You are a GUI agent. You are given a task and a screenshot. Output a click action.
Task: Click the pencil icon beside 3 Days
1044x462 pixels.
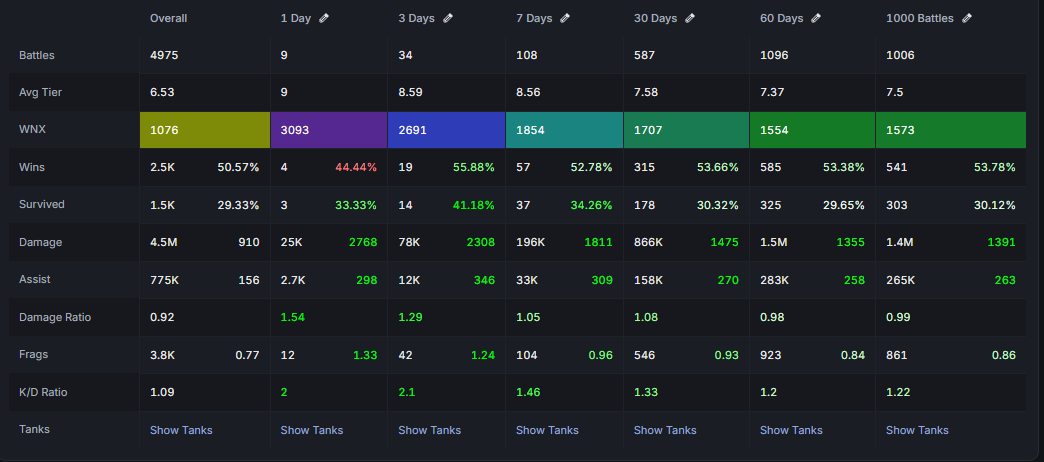[448, 19]
